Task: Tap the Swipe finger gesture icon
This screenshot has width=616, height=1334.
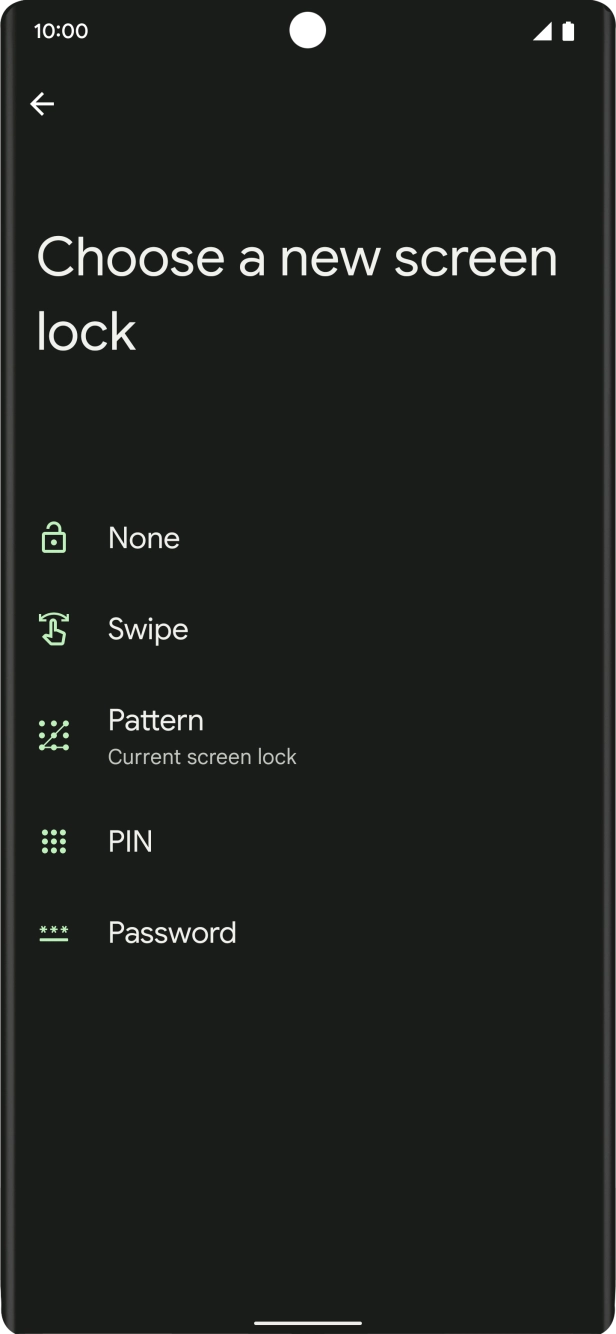Action: point(53,629)
